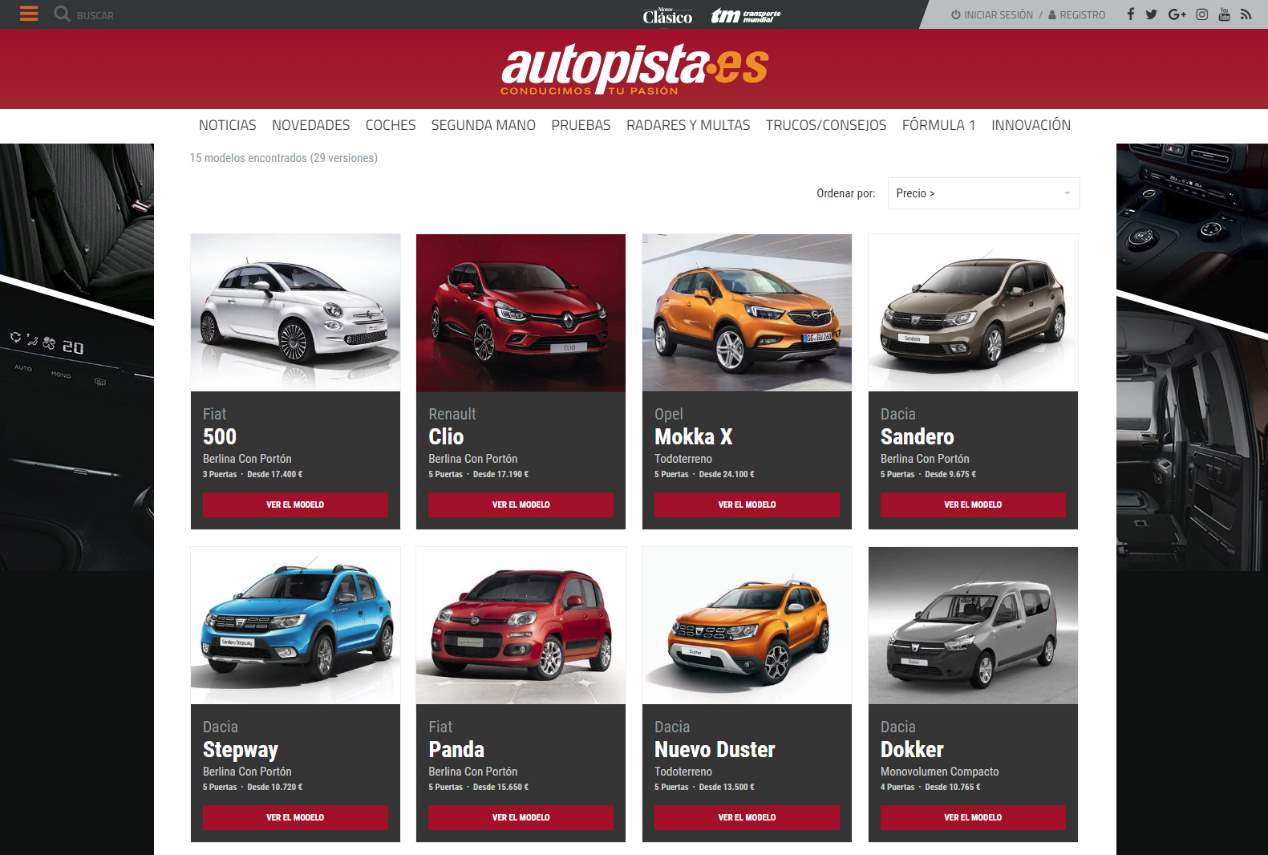Click the Dacia Stepway image
Viewport: 1268px width, 855px height.
(295, 625)
